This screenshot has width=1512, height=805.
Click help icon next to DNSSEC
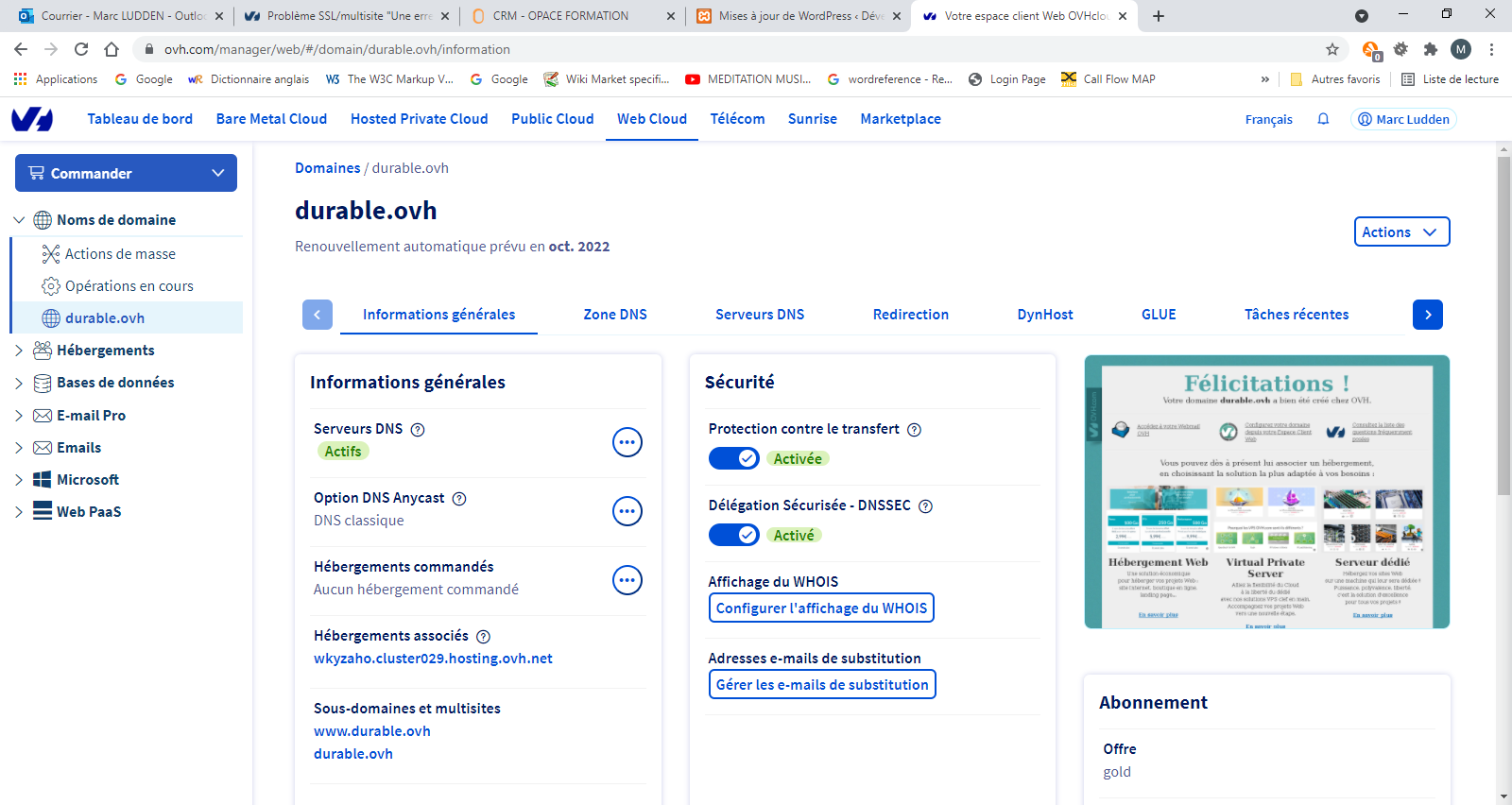pos(926,506)
